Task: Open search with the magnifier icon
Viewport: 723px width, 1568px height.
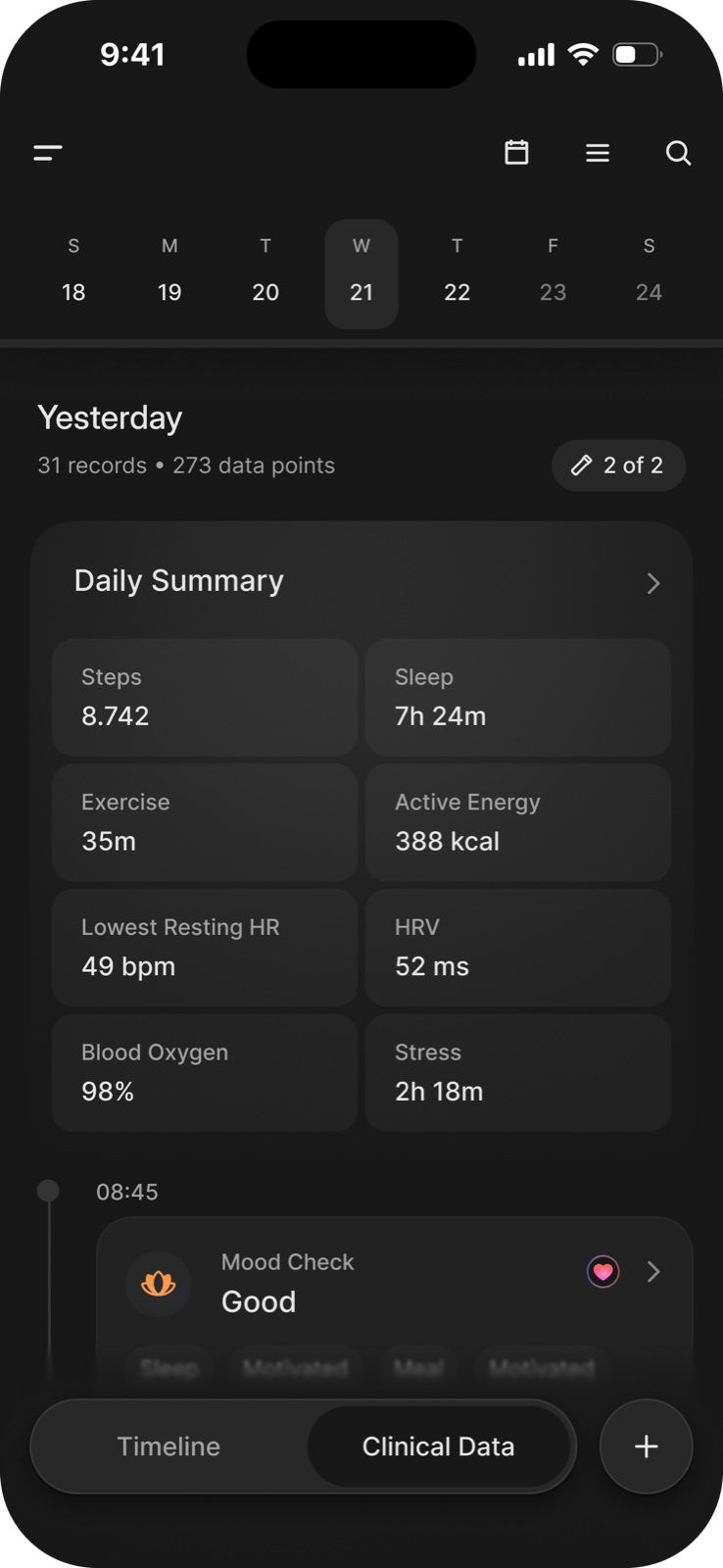Action: click(x=678, y=153)
